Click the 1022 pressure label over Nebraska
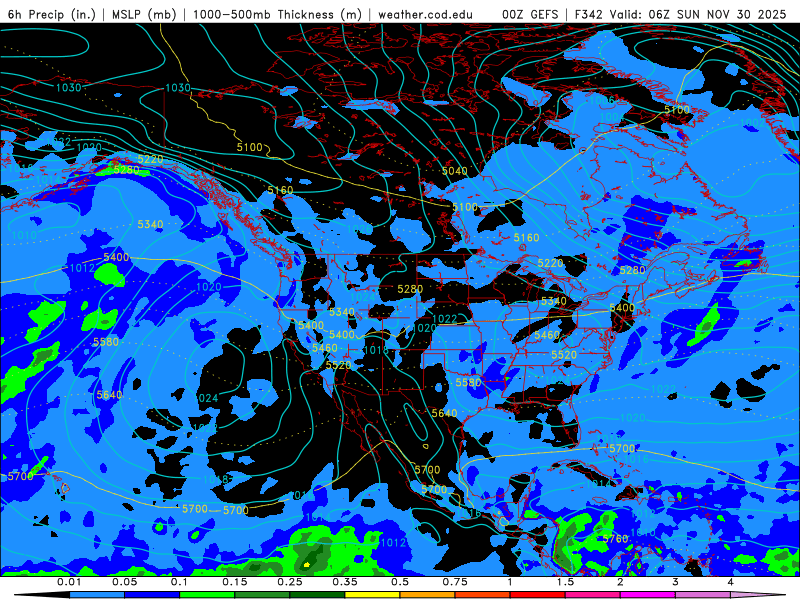800x600 pixels. point(444,319)
